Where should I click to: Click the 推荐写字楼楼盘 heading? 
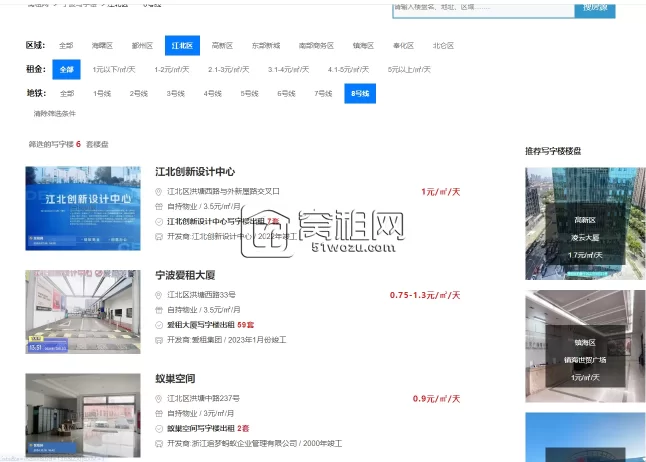pos(553,151)
